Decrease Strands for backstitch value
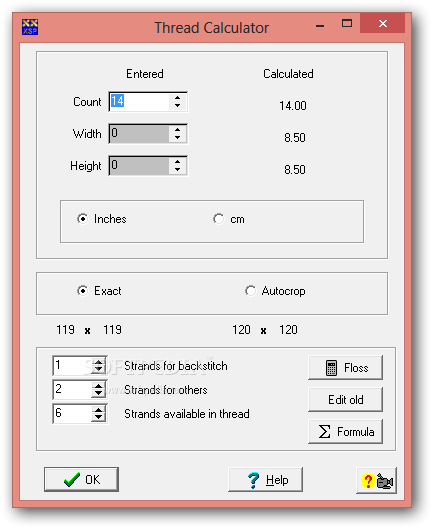This screenshot has width=432, height=528. click(98, 369)
